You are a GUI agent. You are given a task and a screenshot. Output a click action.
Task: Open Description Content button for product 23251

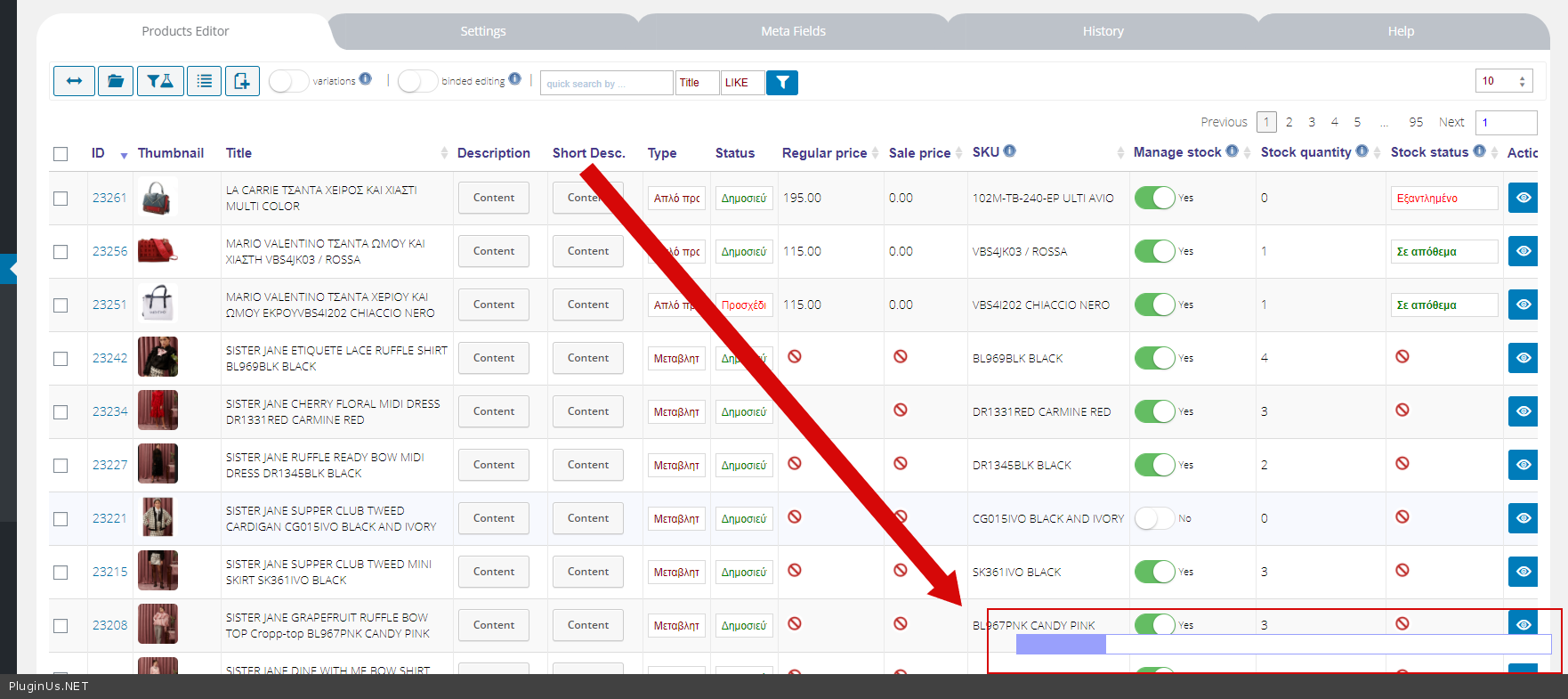tap(493, 305)
